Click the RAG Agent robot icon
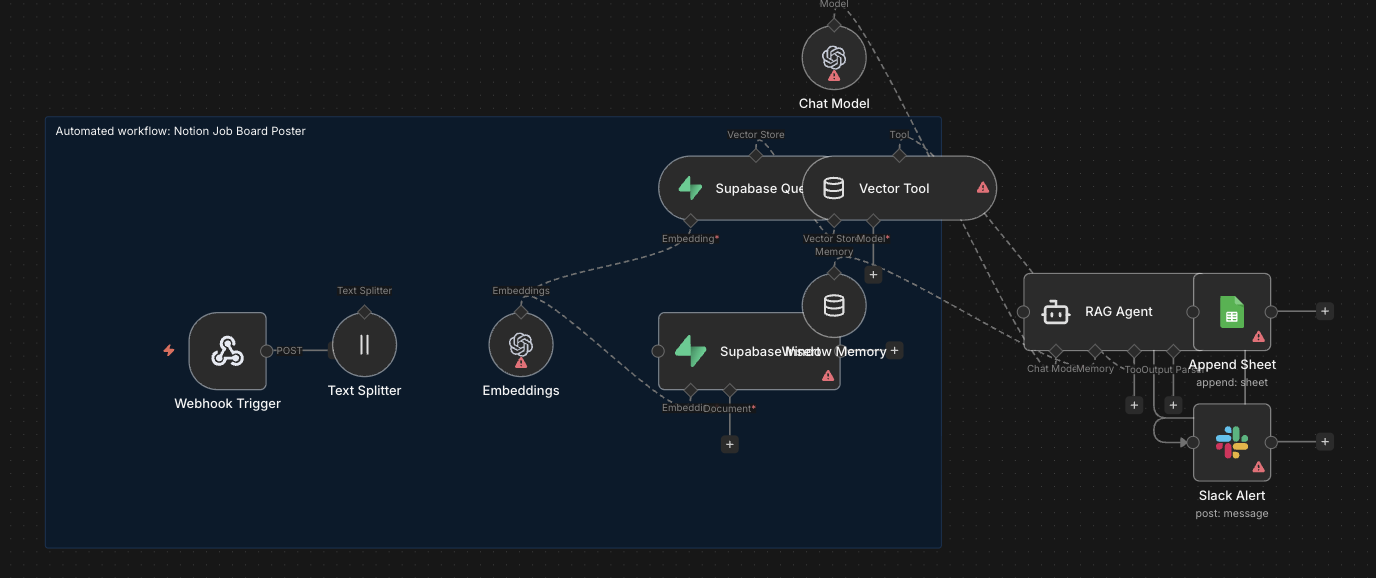Screen dimensions: 1376x578 pos(1056,312)
